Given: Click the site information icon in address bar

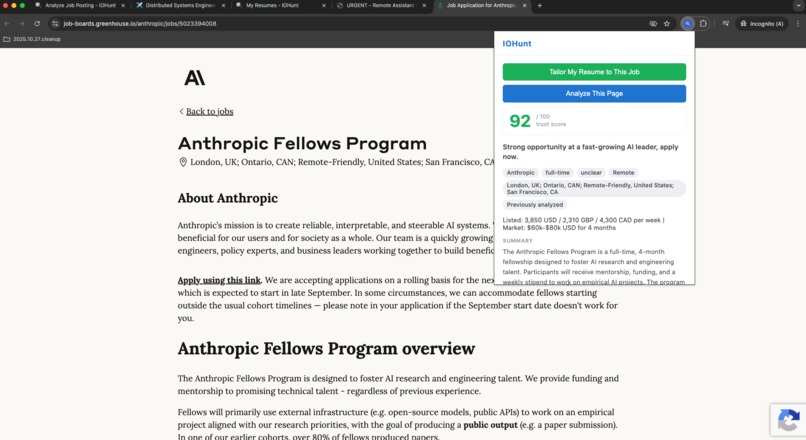Looking at the screenshot, I should tap(55, 24).
